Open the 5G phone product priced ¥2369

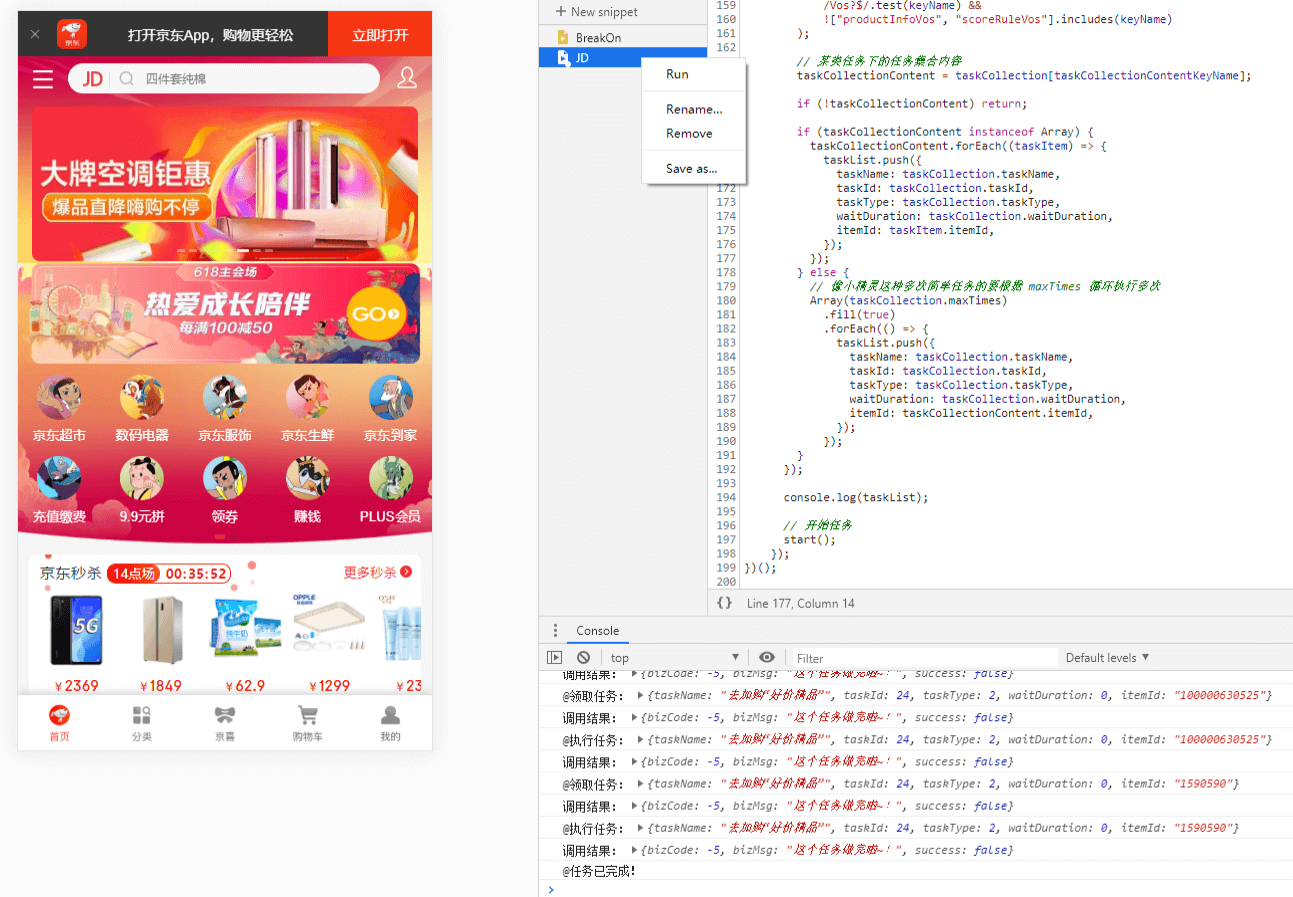(76, 642)
